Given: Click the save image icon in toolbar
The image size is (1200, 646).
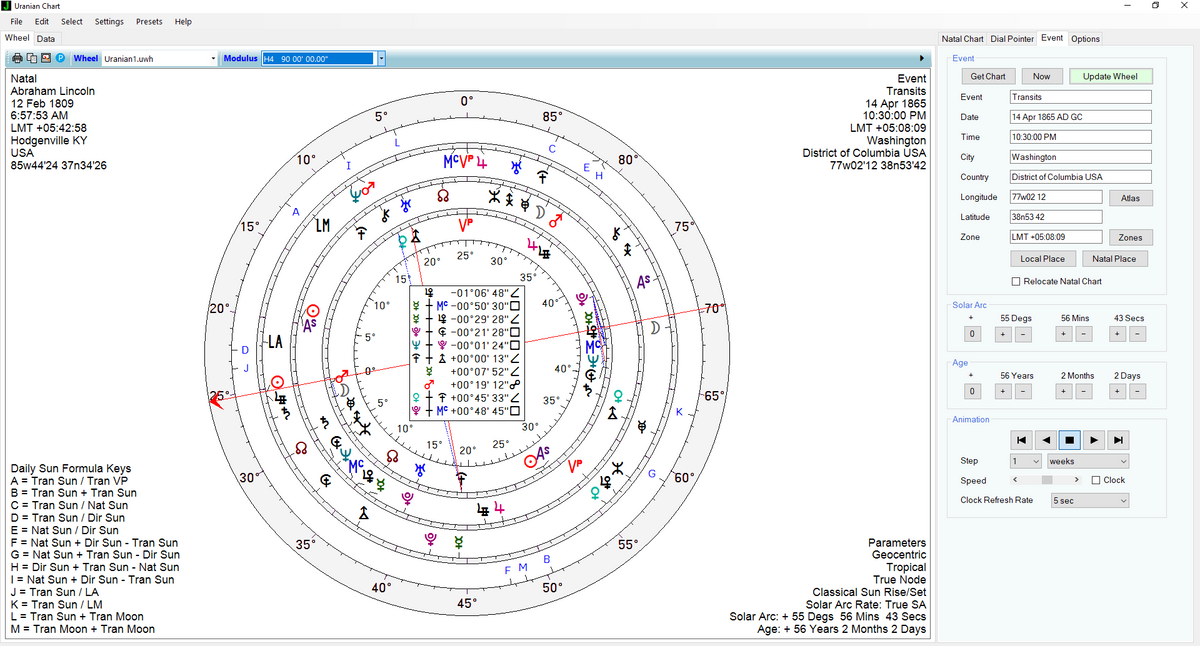Looking at the screenshot, I should click(46, 59).
